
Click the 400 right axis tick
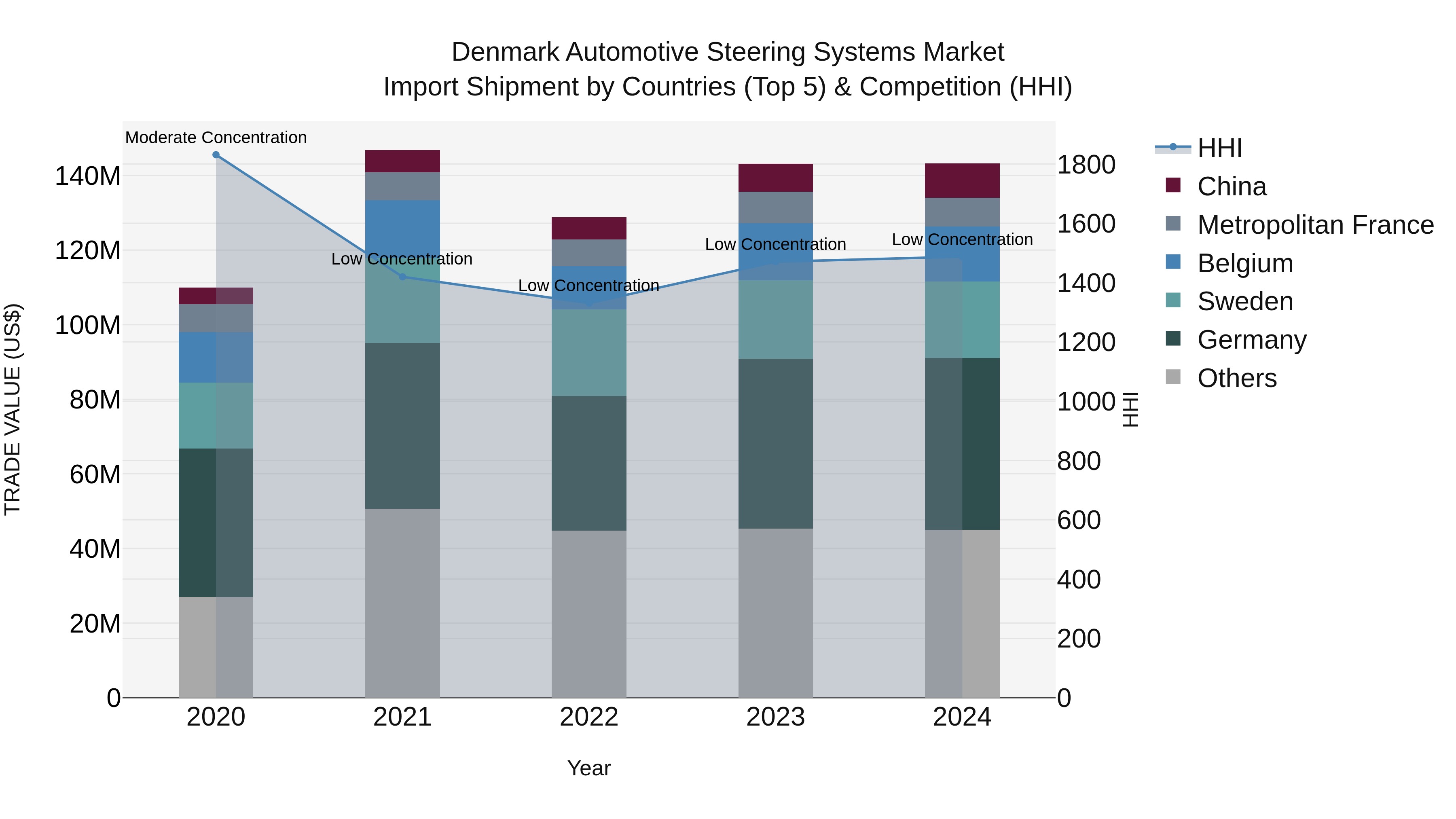tap(1079, 579)
